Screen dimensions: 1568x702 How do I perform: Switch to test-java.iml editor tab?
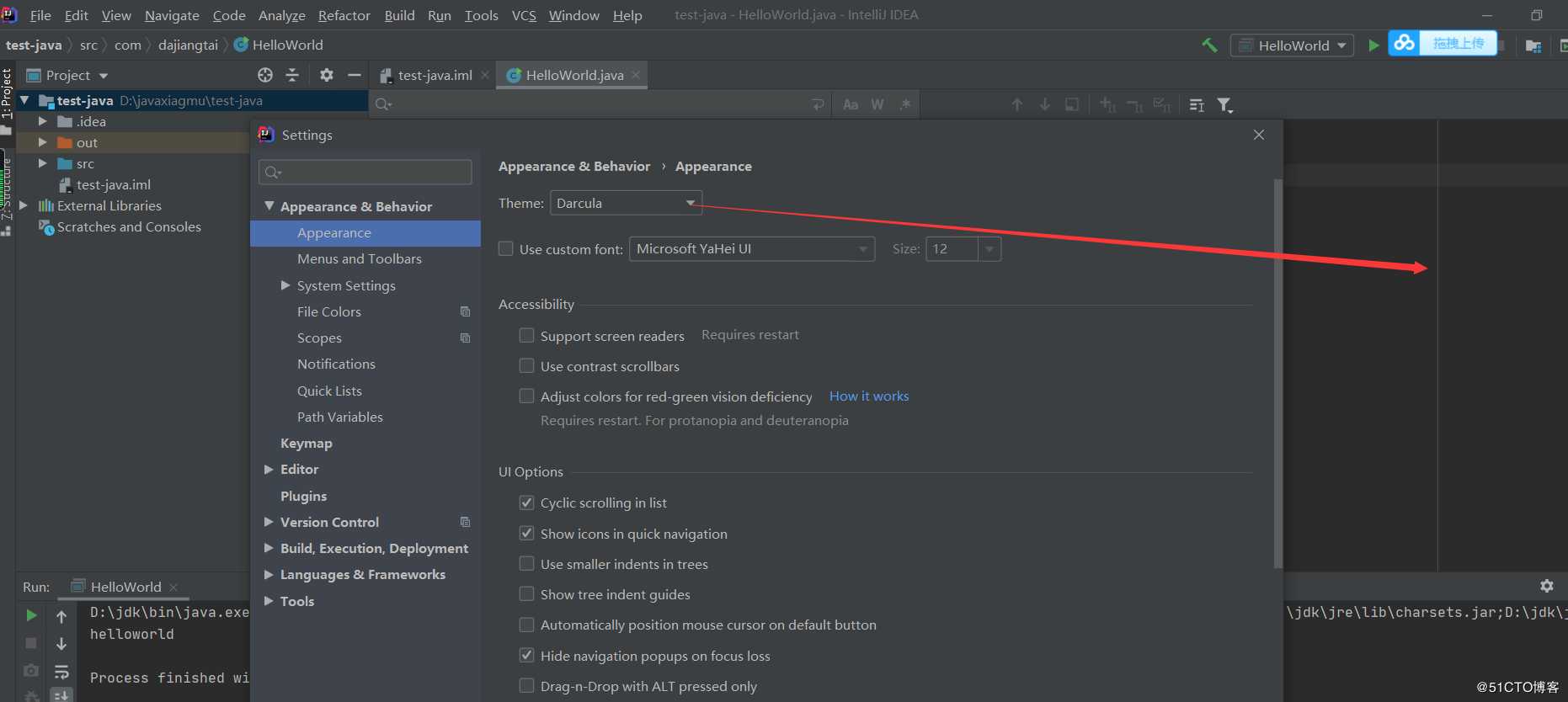435,75
